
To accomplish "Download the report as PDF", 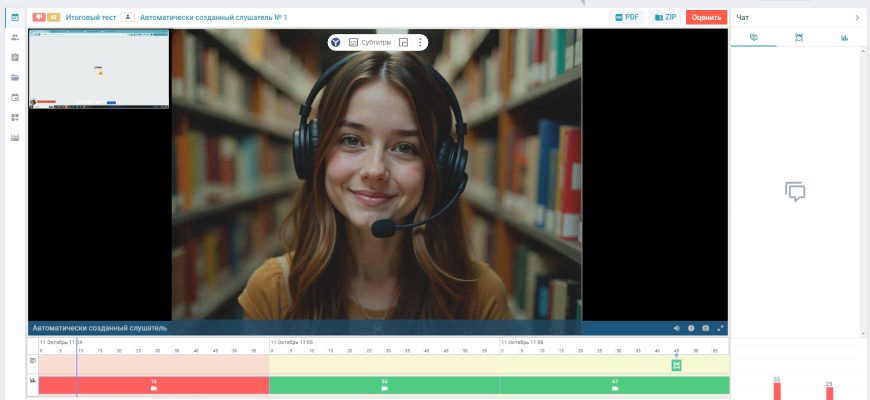I will click(627, 17).
